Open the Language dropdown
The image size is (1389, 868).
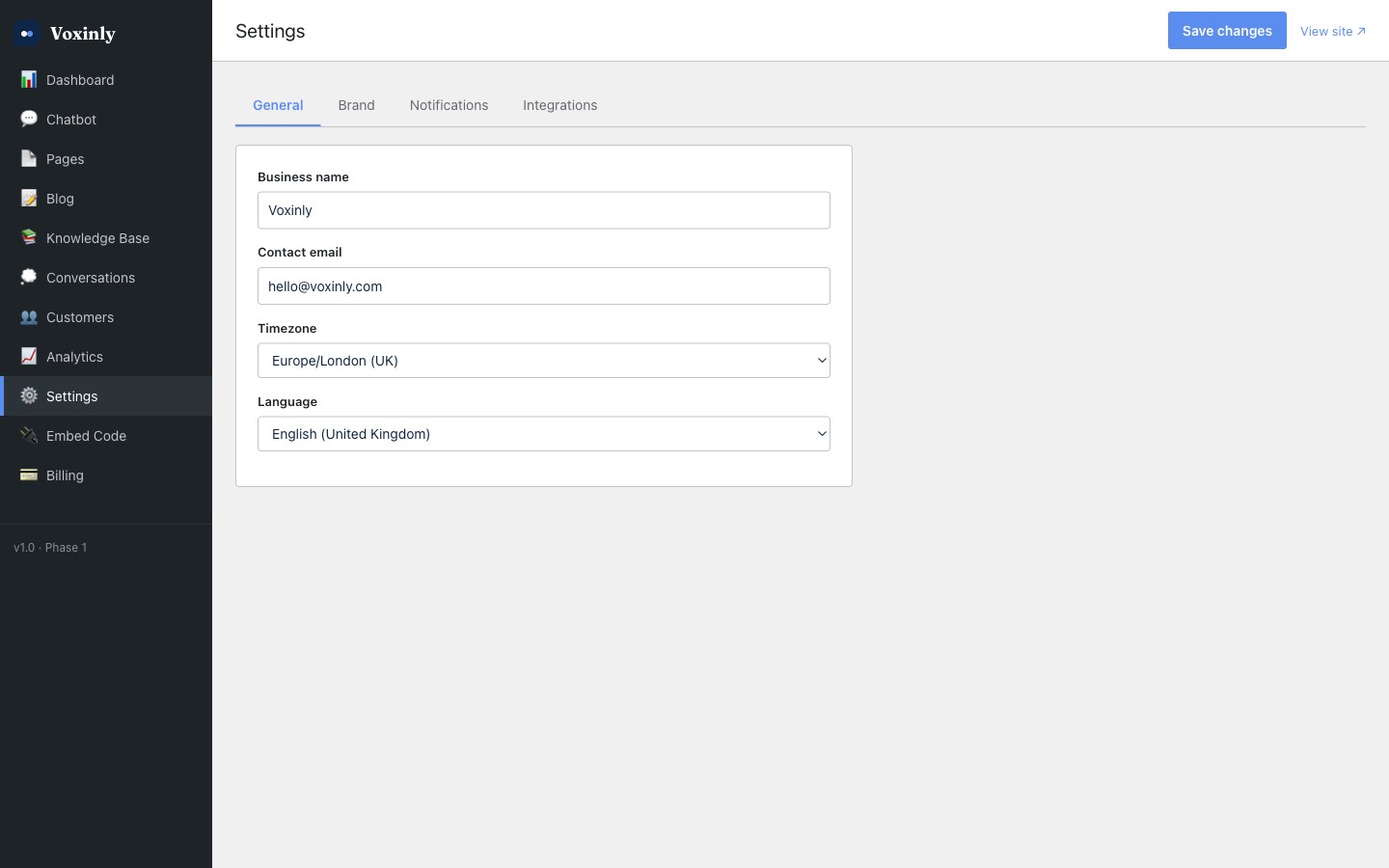pos(544,434)
